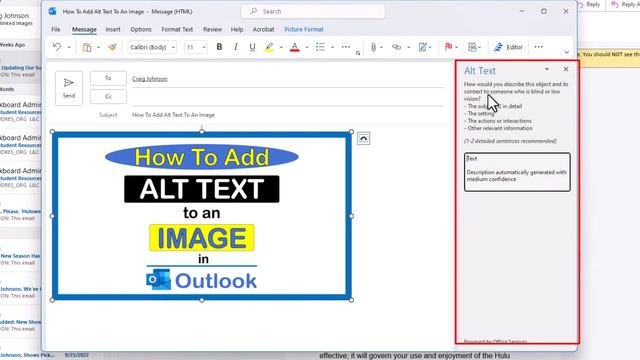
Task: Open the Acrobat tab
Action: [x=263, y=29]
